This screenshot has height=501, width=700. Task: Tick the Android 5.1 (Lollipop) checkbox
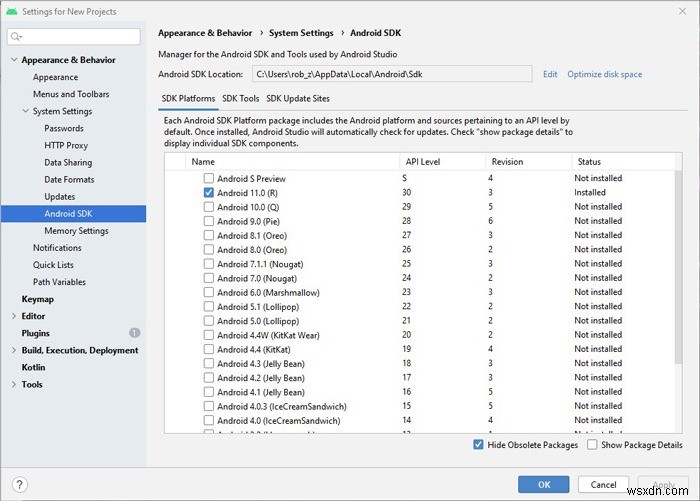(208, 307)
